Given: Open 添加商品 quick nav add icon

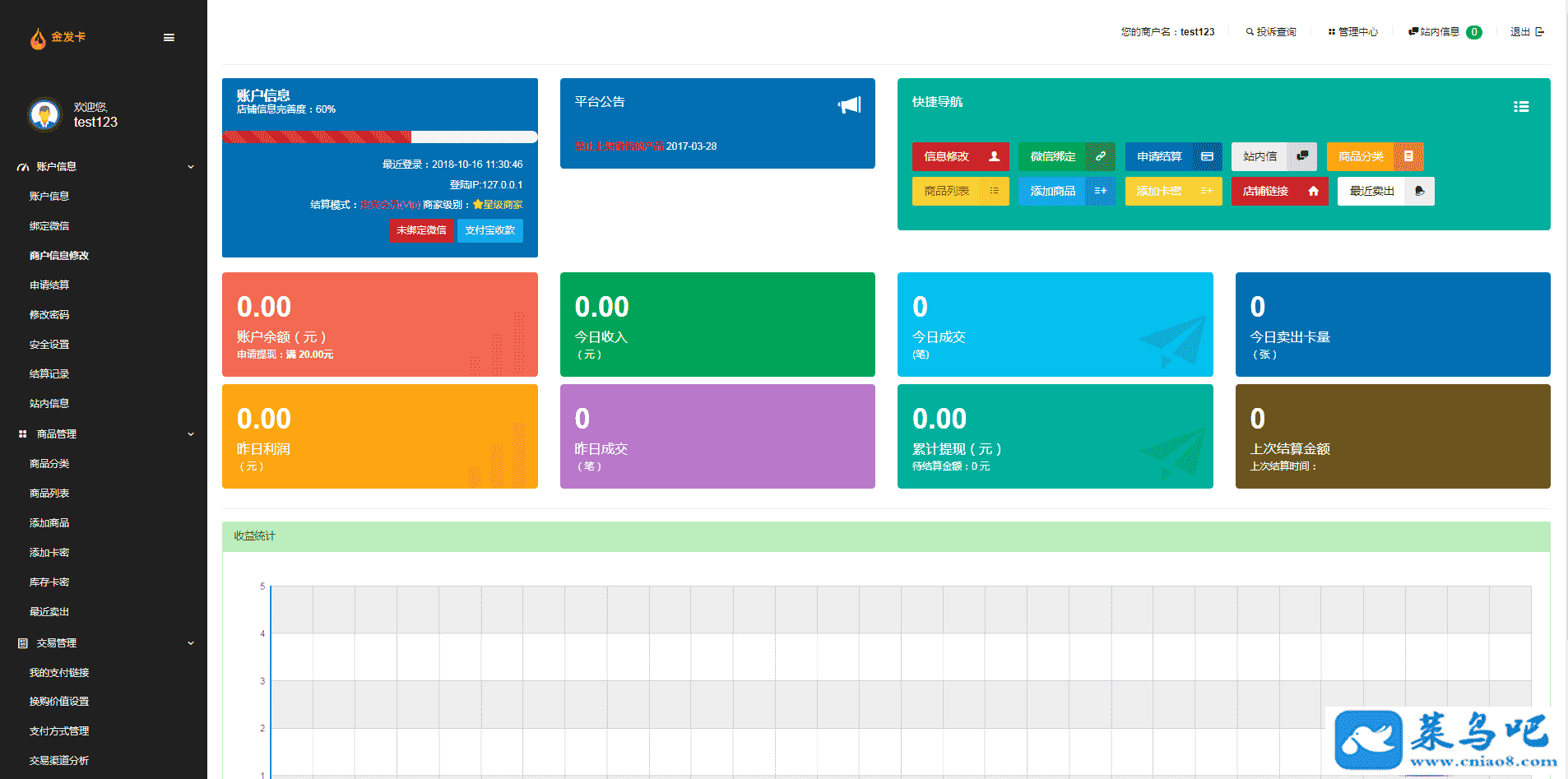Looking at the screenshot, I should 1100,191.
